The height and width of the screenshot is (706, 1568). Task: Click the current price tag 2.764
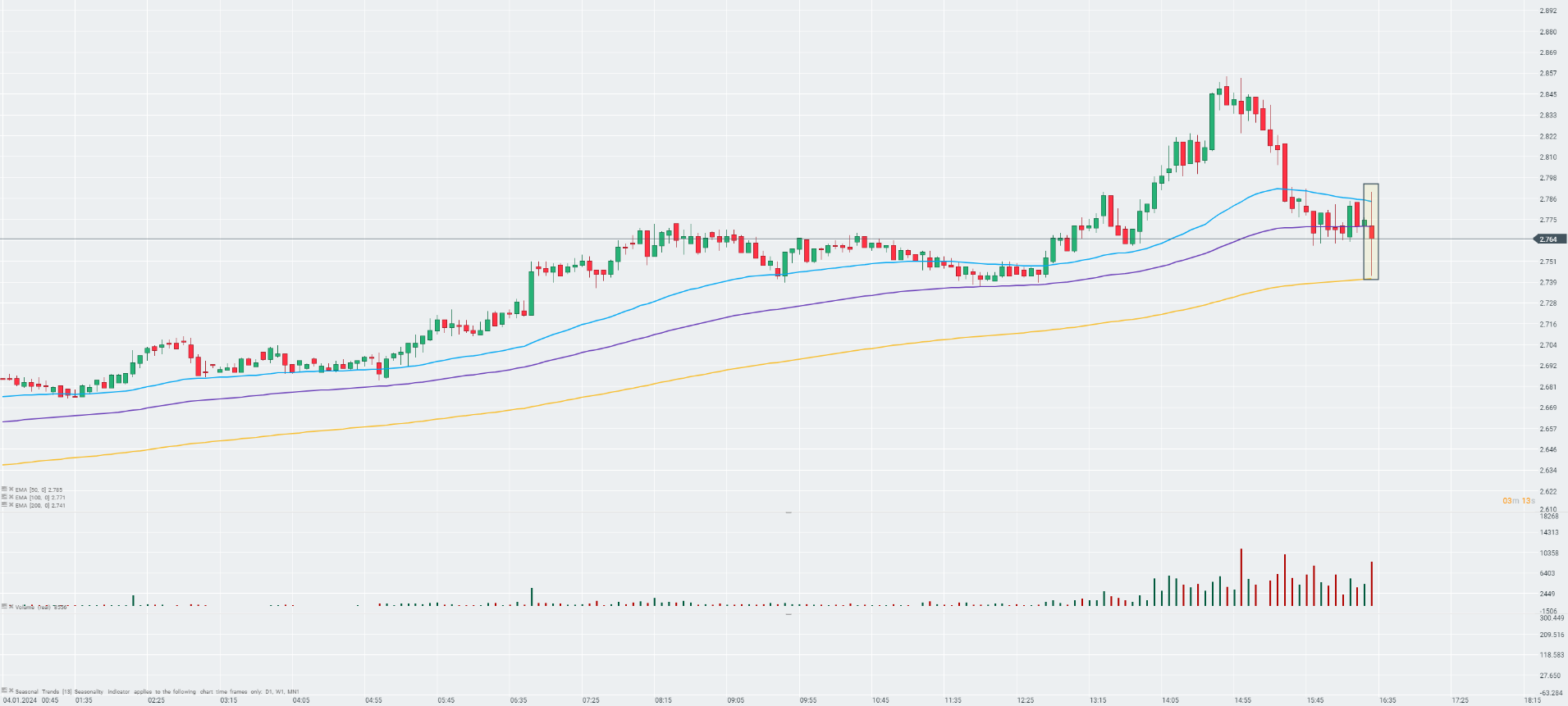pos(1548,239)
